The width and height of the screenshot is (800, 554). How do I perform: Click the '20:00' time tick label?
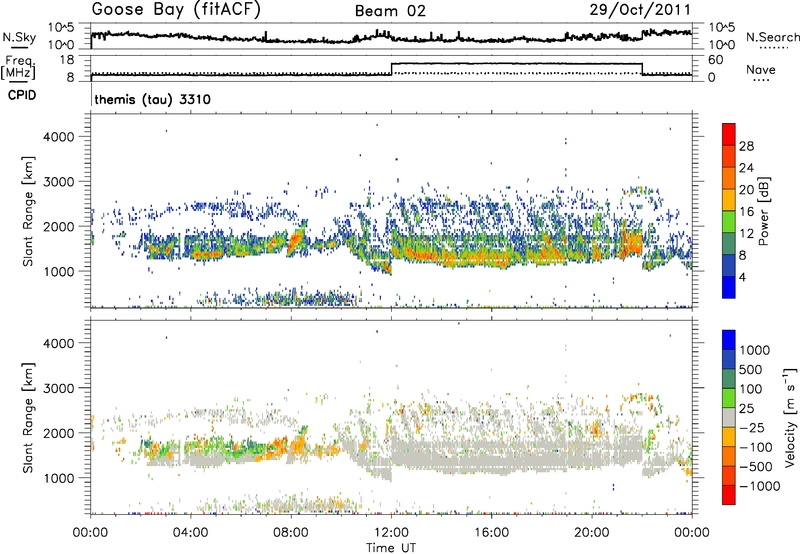click(x=592, y=533)
